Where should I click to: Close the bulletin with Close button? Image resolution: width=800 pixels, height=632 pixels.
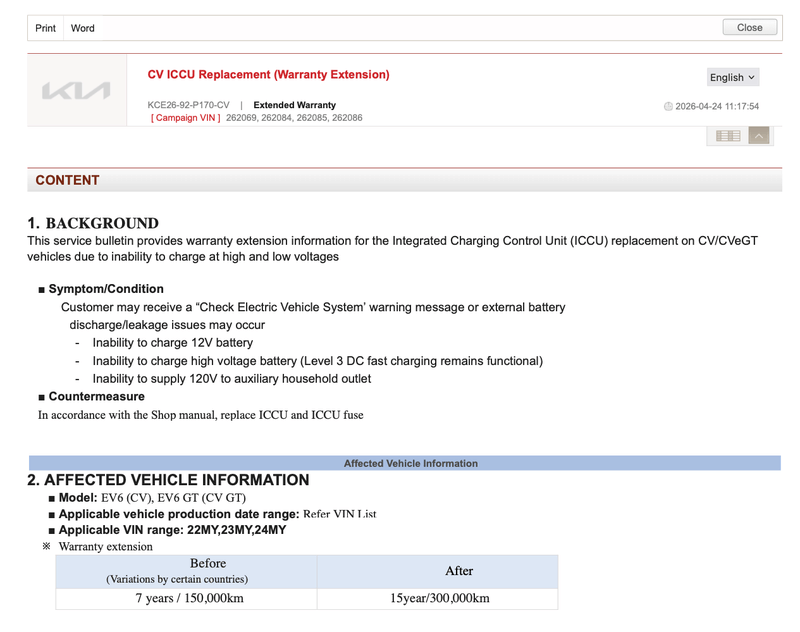(749, 28)
